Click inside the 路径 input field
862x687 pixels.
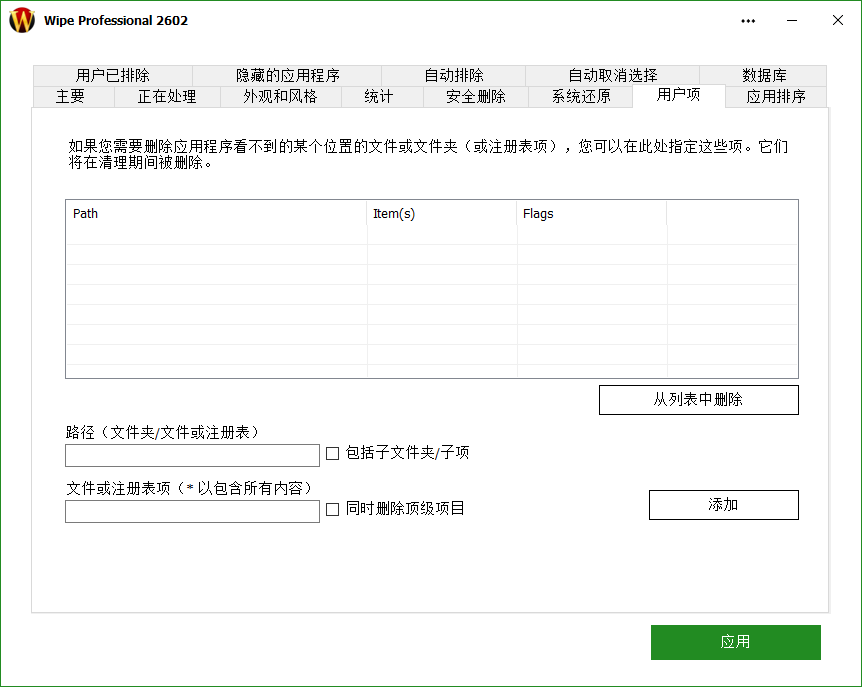pos(191,454)
